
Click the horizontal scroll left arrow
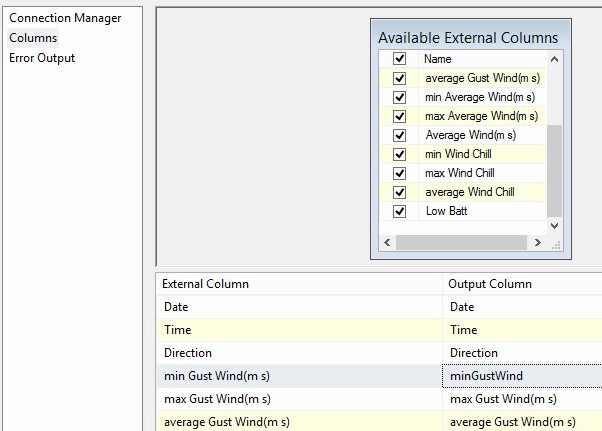pyautogui.click(x=386, y=243)
